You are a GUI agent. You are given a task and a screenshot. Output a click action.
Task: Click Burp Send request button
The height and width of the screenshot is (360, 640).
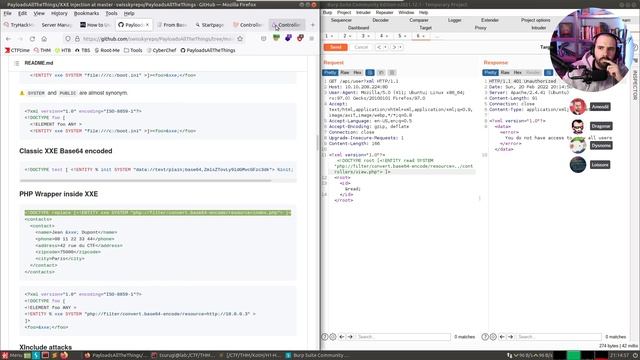pyautogui.click(x=336, y=47)
